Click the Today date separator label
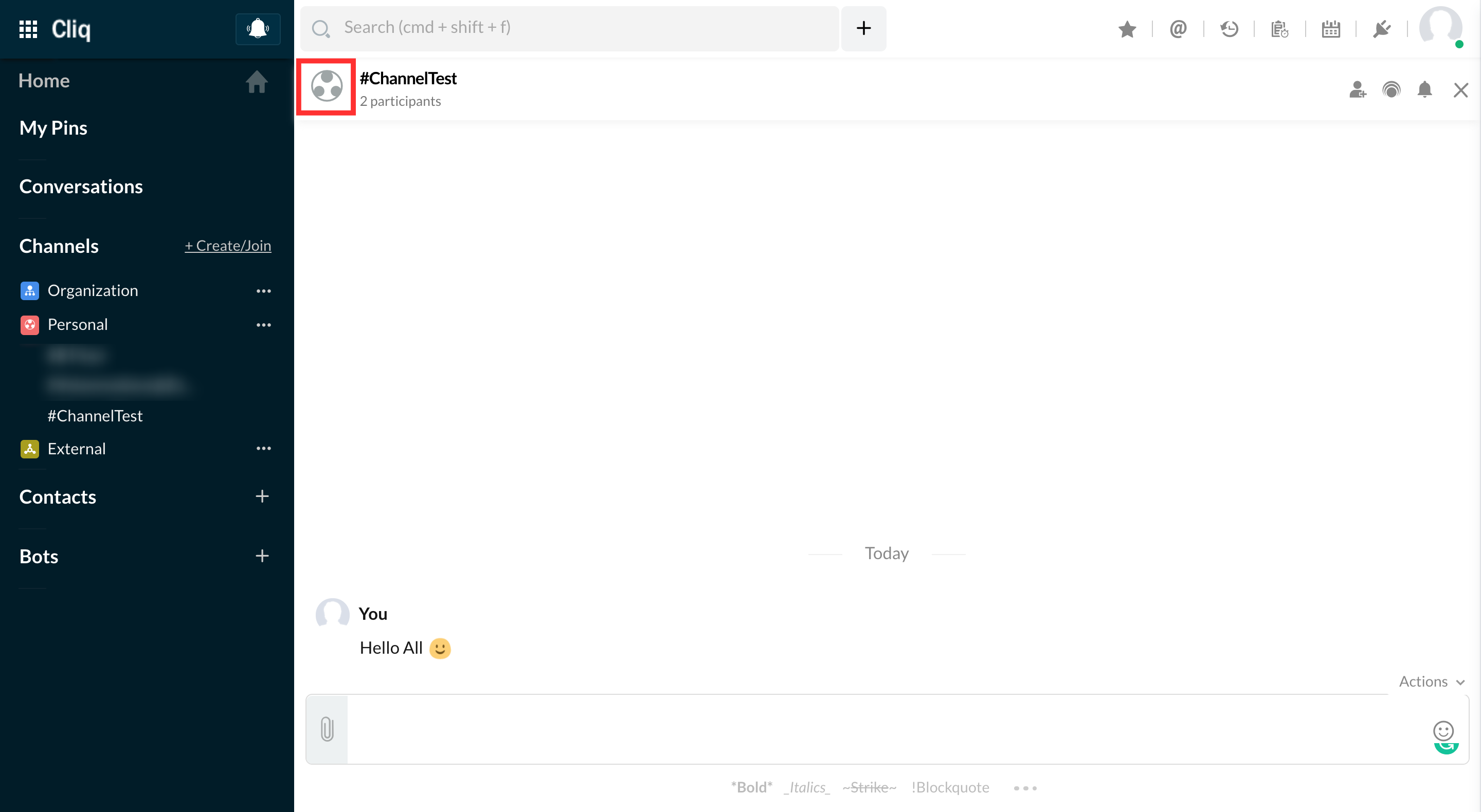 click(887, 553)
